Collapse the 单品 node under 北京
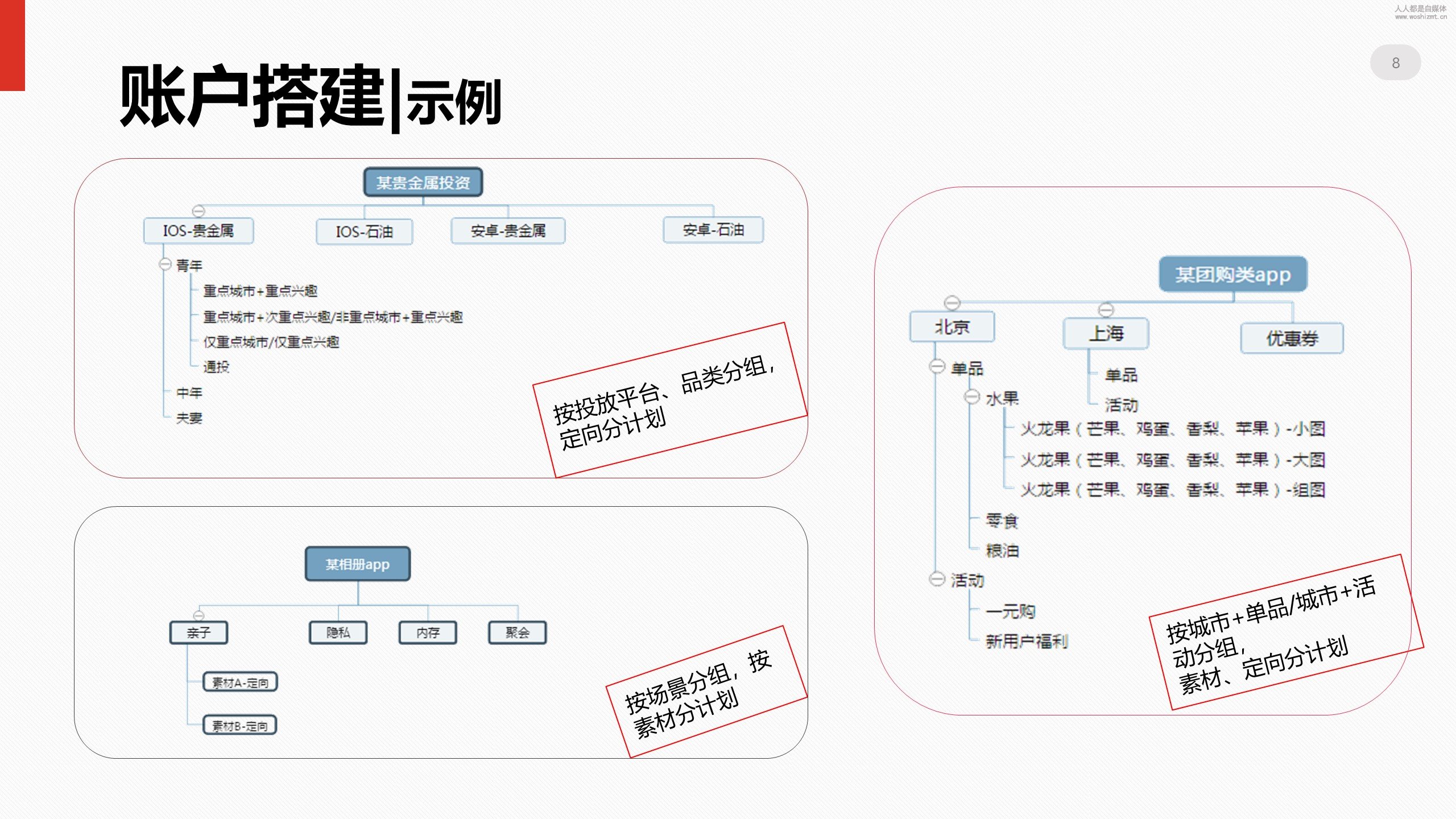 click(x=937, y=367)
